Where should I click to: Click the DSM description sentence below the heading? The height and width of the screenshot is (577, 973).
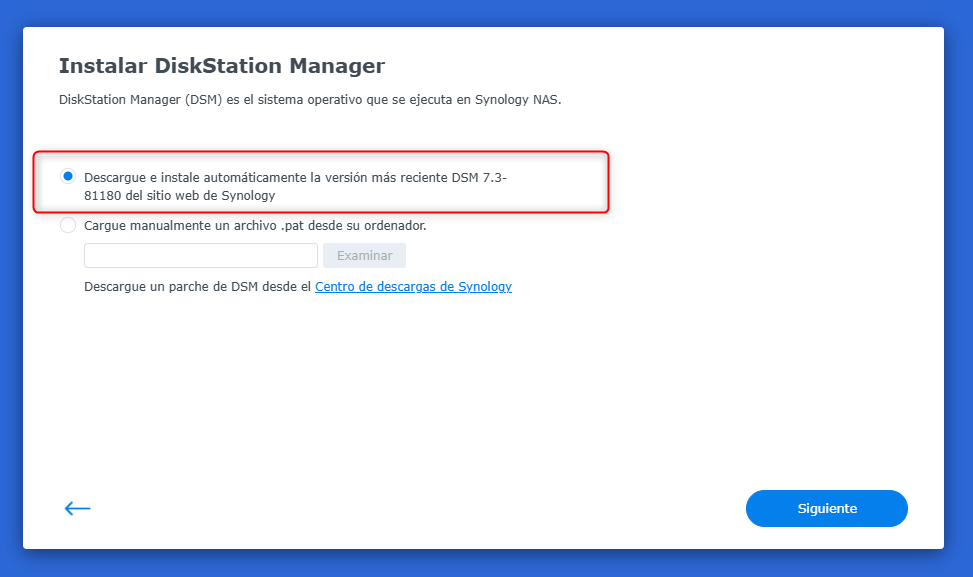[x=310, y=100]
